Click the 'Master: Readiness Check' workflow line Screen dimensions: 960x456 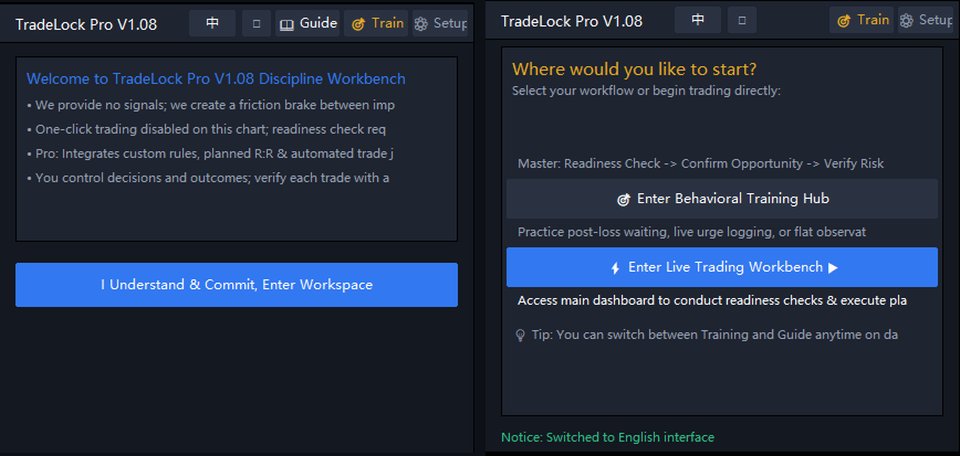(x=700, y=164)
